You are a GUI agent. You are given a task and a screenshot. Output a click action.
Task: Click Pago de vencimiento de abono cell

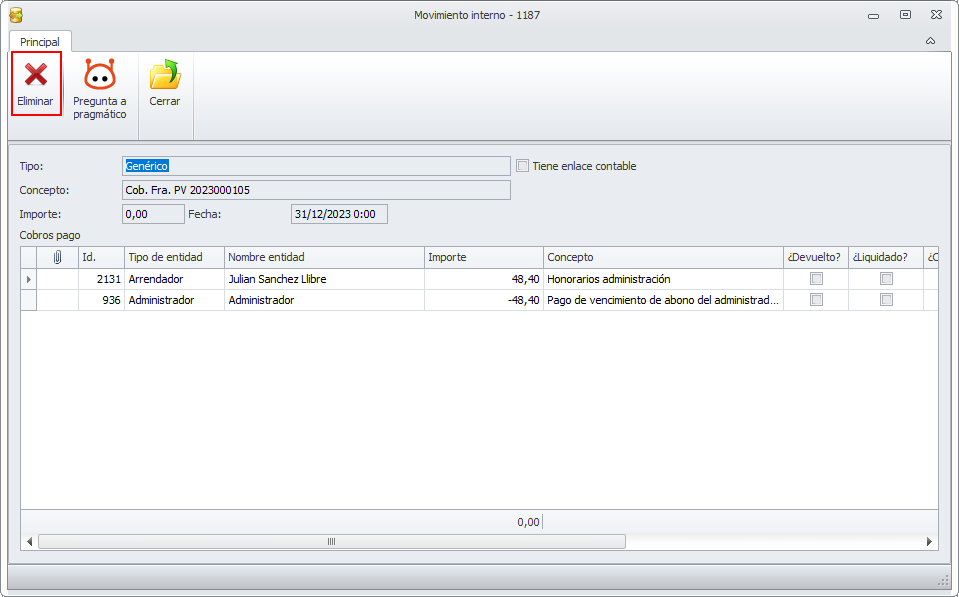point(664,300)
